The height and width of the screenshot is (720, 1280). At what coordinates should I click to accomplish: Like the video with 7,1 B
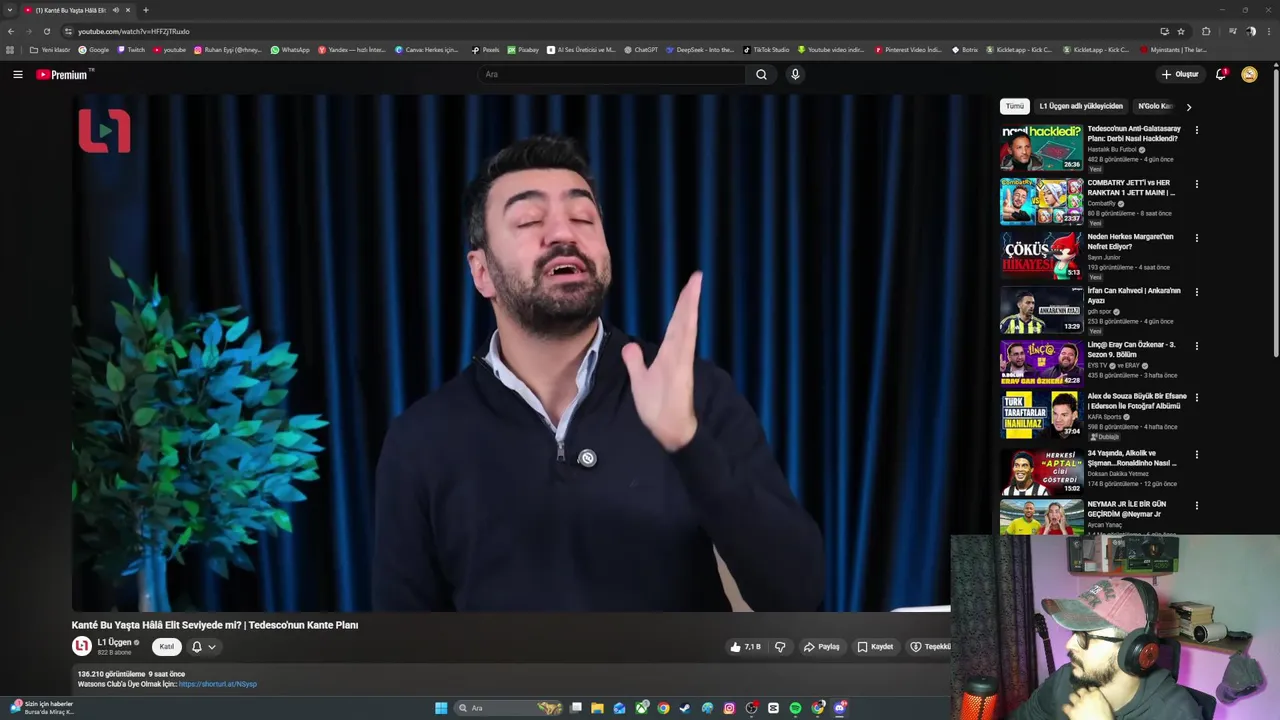click(x=745, y=647)
